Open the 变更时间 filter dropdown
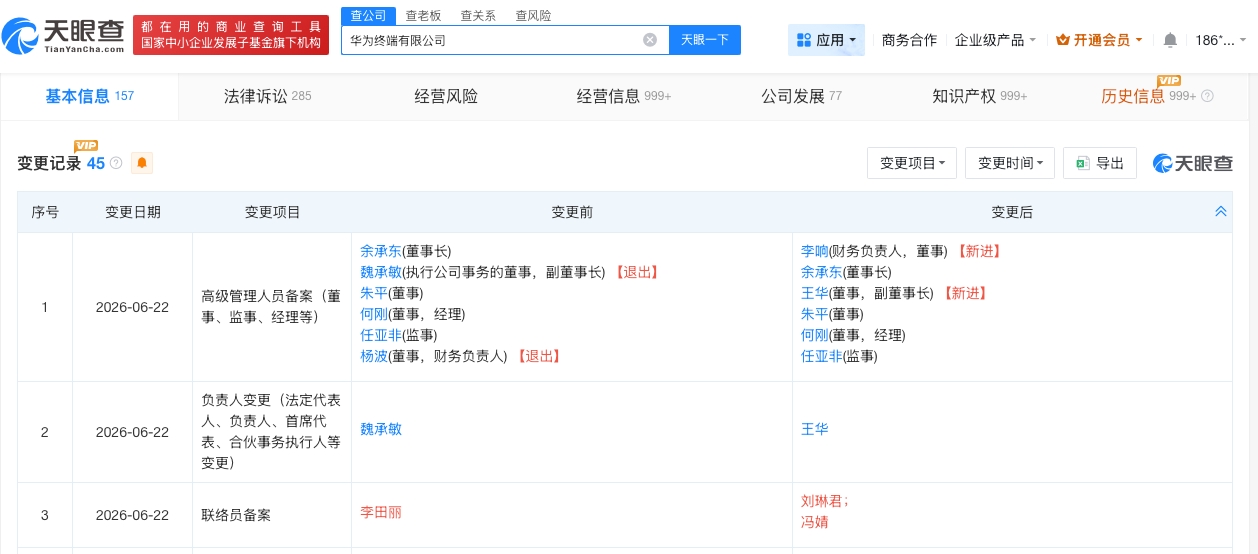This screenshot has width=1258, height=554. [1010, 163]
